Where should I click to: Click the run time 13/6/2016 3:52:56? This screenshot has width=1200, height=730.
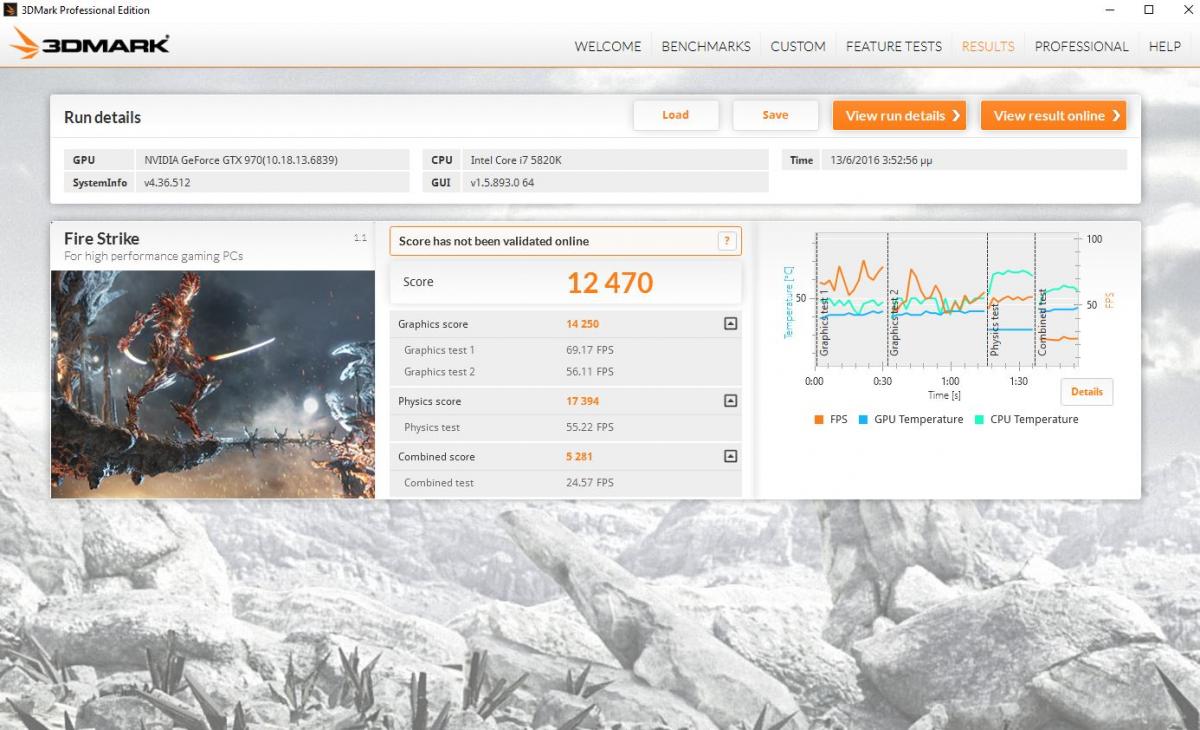point(882,160)
